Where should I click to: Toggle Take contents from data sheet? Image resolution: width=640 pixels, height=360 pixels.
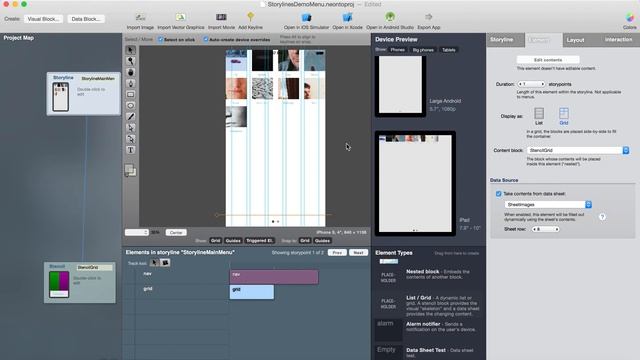point(498,194)
